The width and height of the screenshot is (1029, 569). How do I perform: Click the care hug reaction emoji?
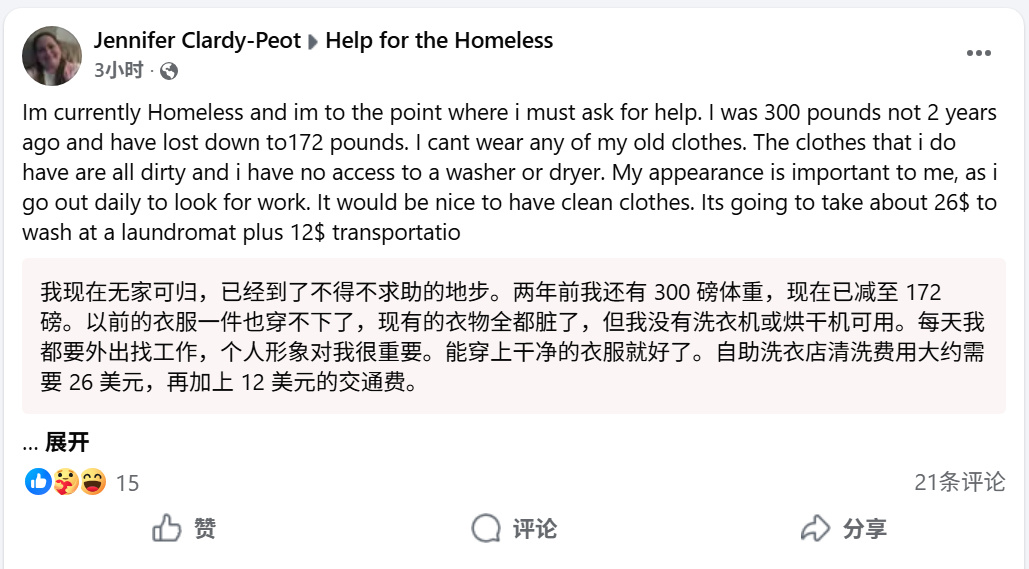tap(66, 482)
